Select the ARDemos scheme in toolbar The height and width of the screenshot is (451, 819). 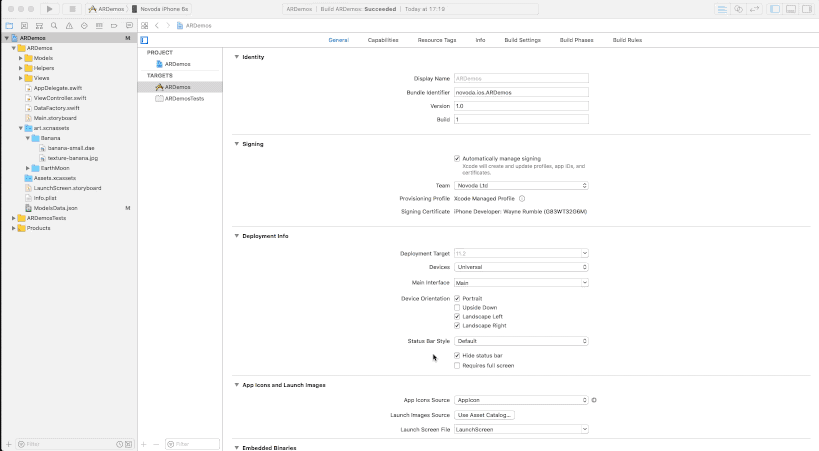pyautogui.click(x=107, y=9)
